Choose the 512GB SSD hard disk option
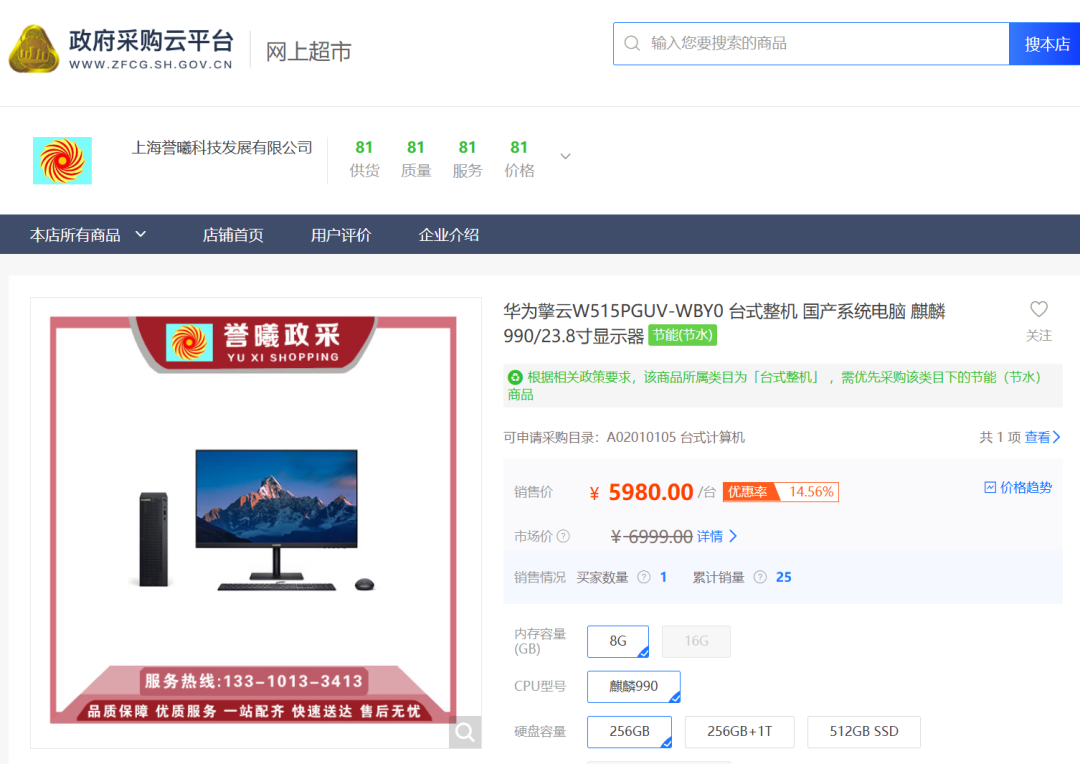This screenshot has height=764, width=1080. [x=864, y=732]
